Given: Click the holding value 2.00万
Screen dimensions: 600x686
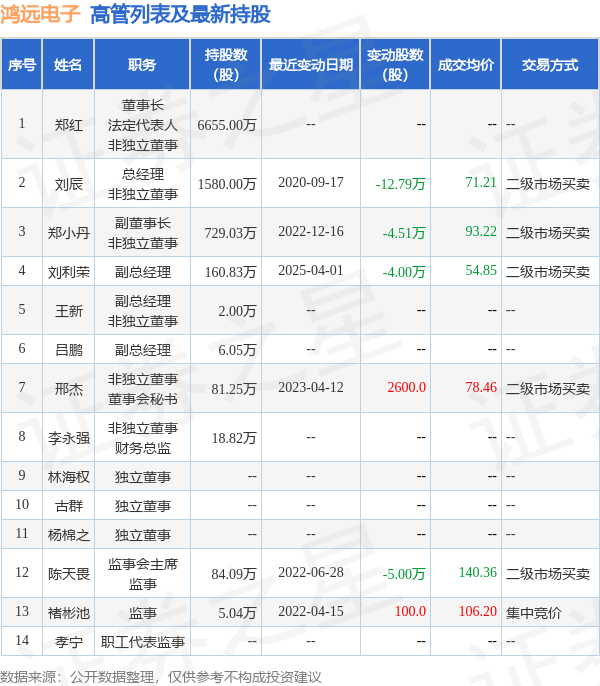Looking at the screenshot, I should tap(237, 311).
